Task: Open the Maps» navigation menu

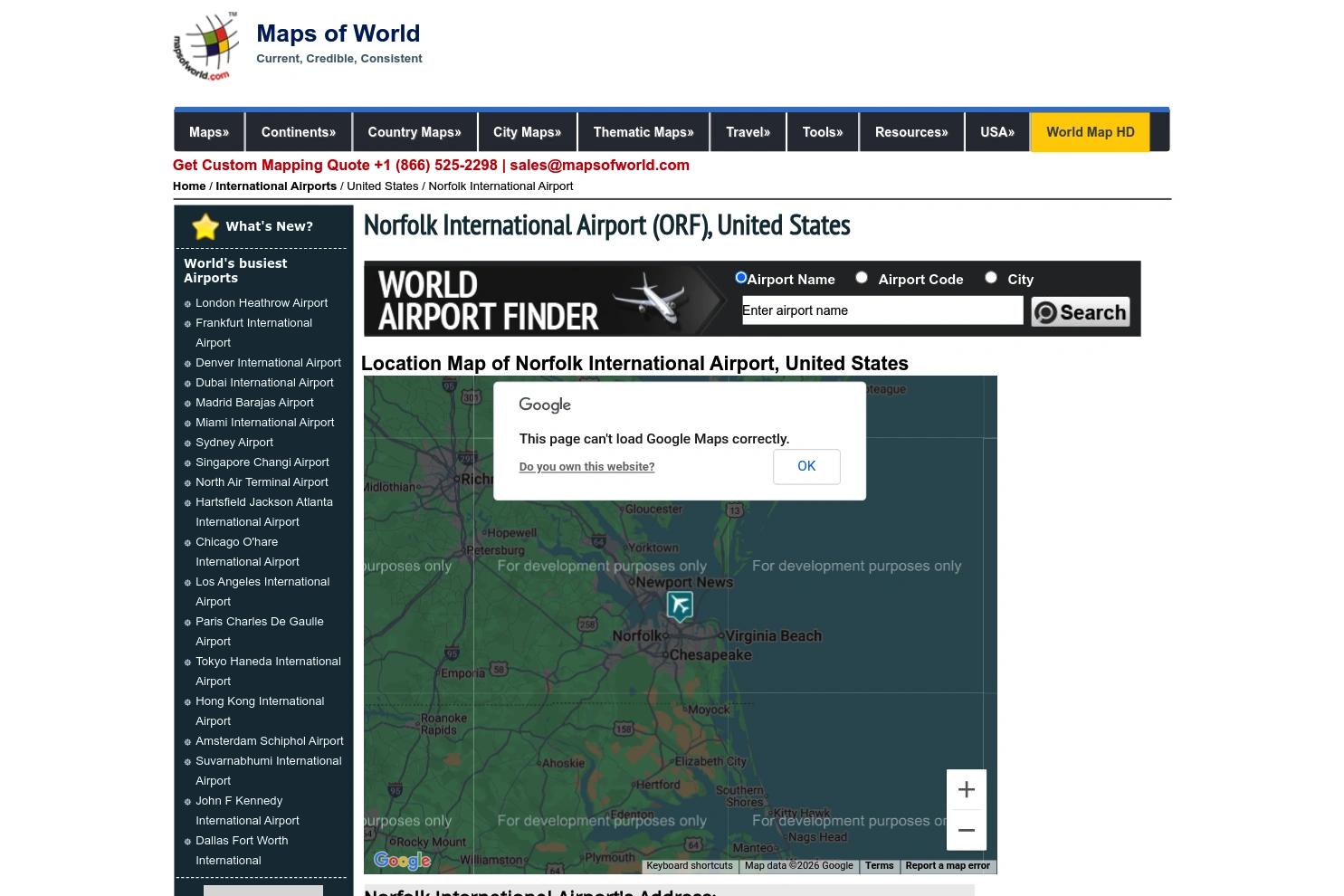Action: [x=209, y=132]
